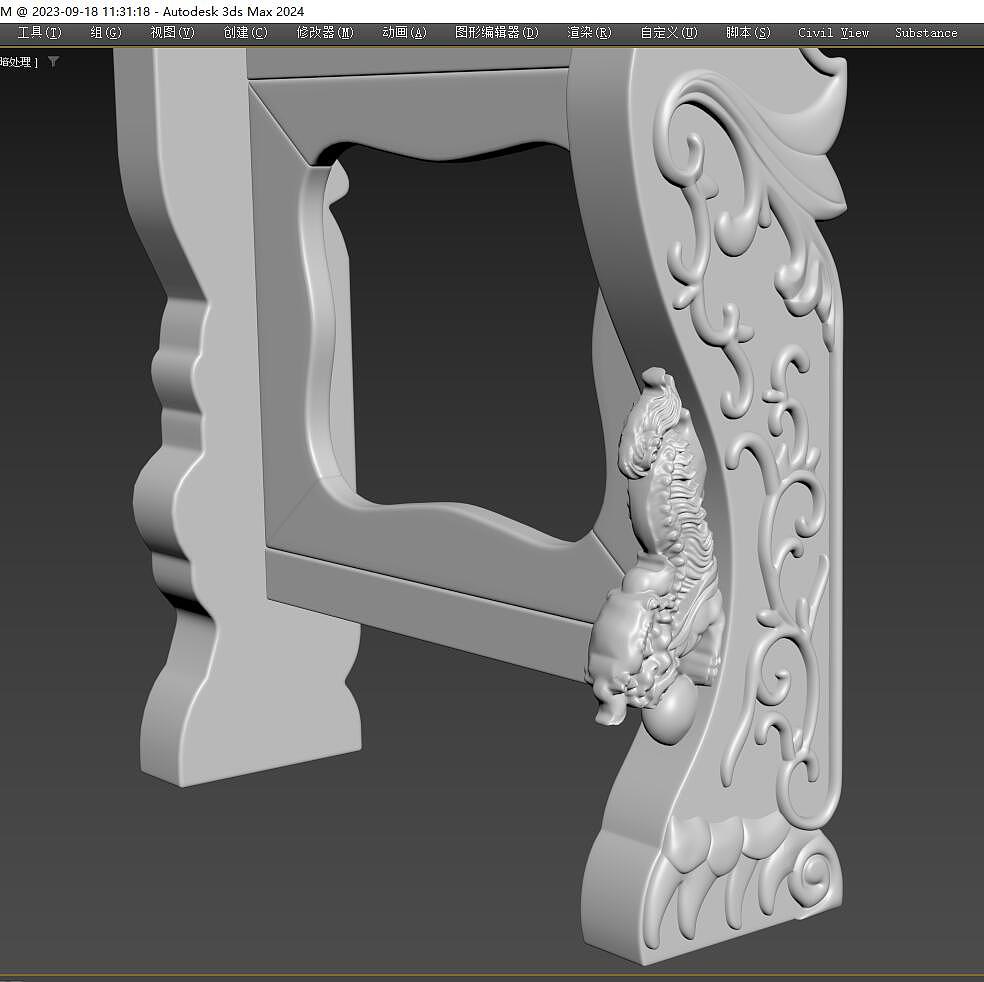Image resolution: width=984 pixels, height=982 pixels.
Task: Open the 修改器(M) menu
Action: [325, 32]
